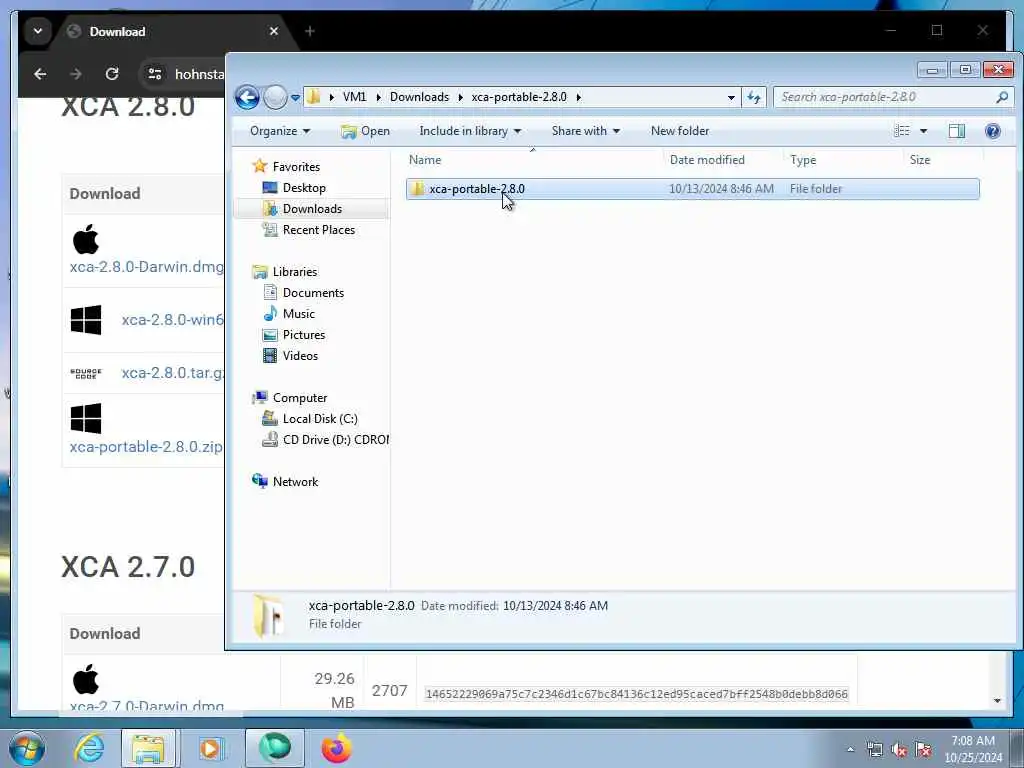Image resolution: width=1024 pixels, height=768 pixels.
Task: Open a new browser tab
Action: (x=310, y=31)
